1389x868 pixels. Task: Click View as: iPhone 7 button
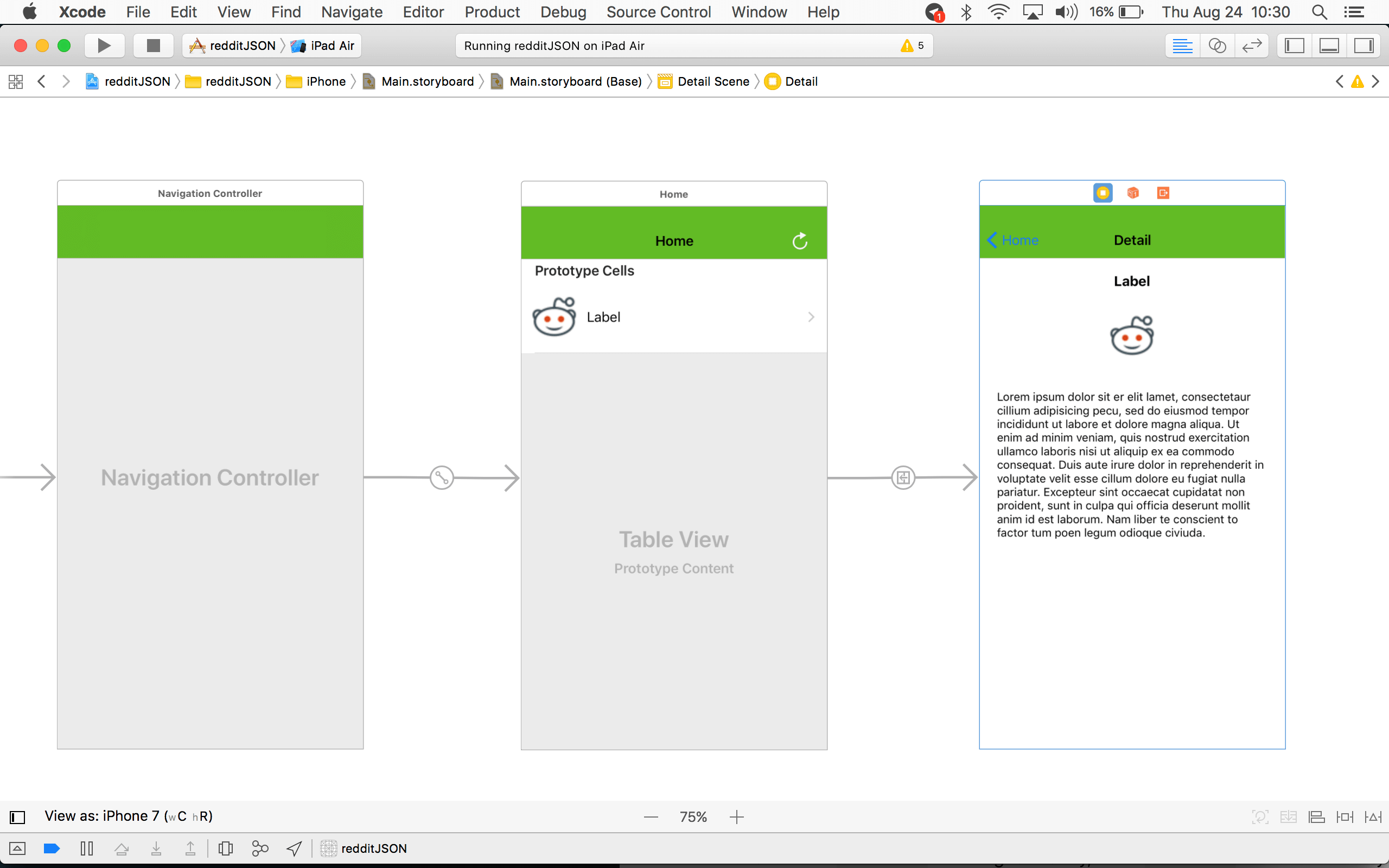click(129, 816)
